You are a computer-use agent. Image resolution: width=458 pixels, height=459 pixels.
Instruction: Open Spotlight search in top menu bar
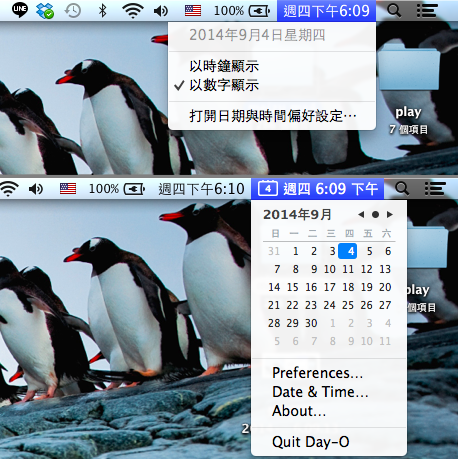click(394, 11)
